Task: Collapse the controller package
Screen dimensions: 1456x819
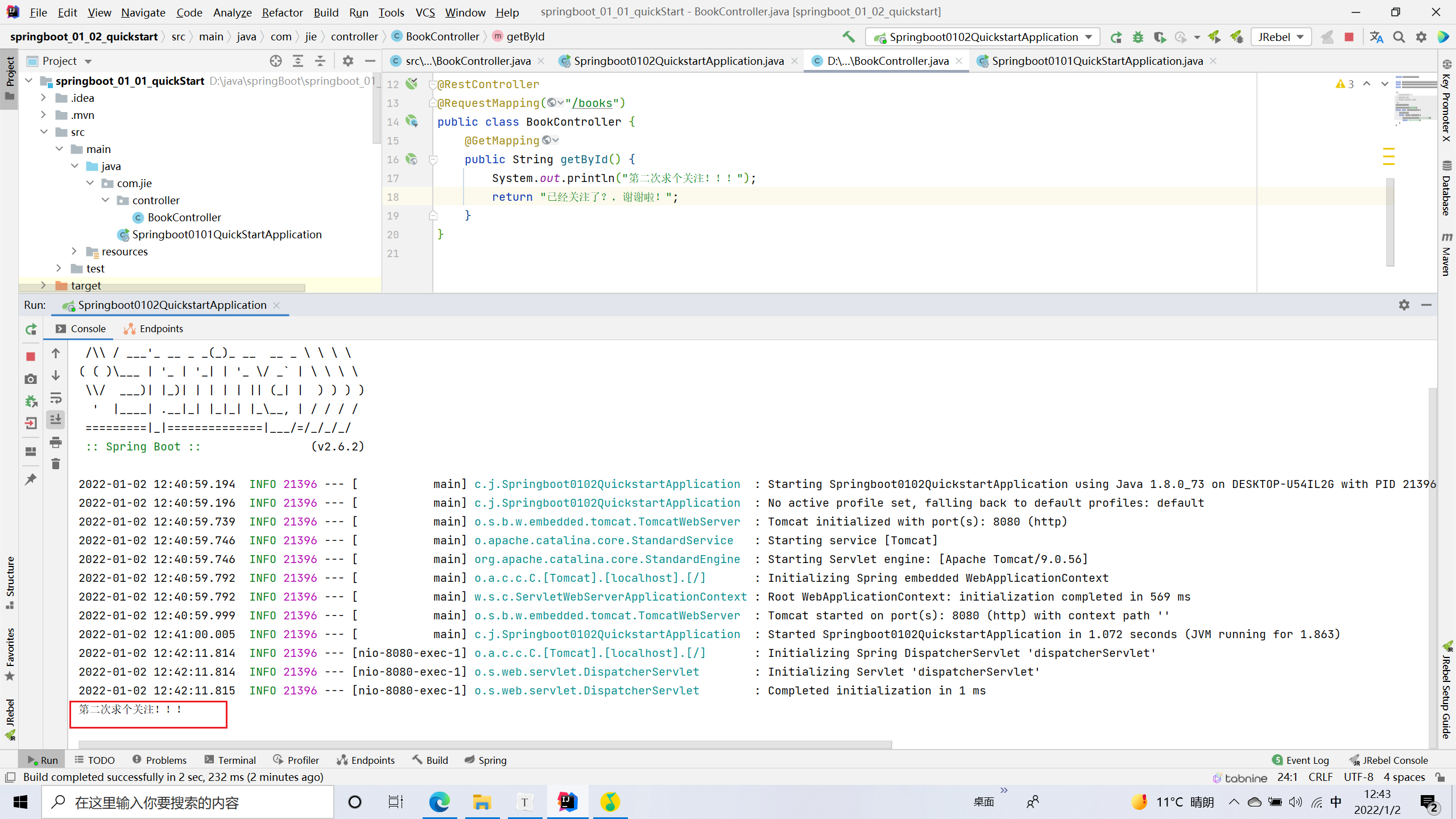Action: pyautogui.click(x=105, y=200)
